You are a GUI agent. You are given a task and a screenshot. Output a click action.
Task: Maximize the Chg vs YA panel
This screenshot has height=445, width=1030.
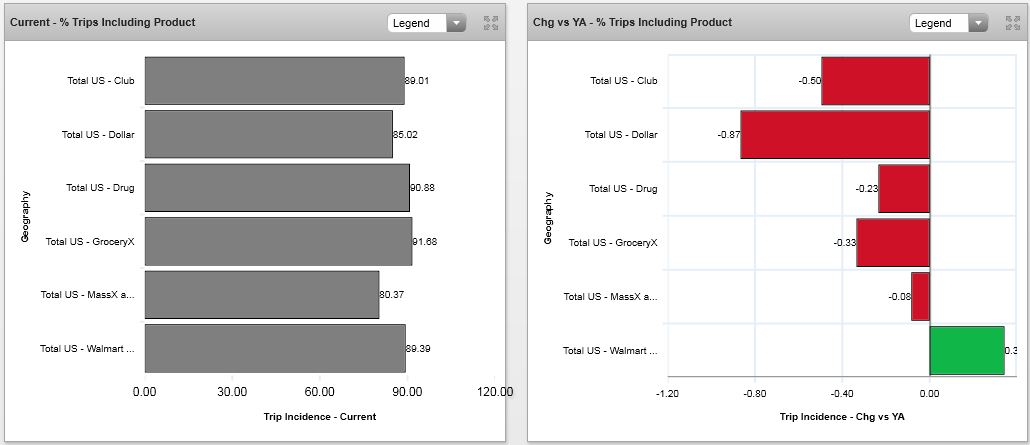(1013, 23)
